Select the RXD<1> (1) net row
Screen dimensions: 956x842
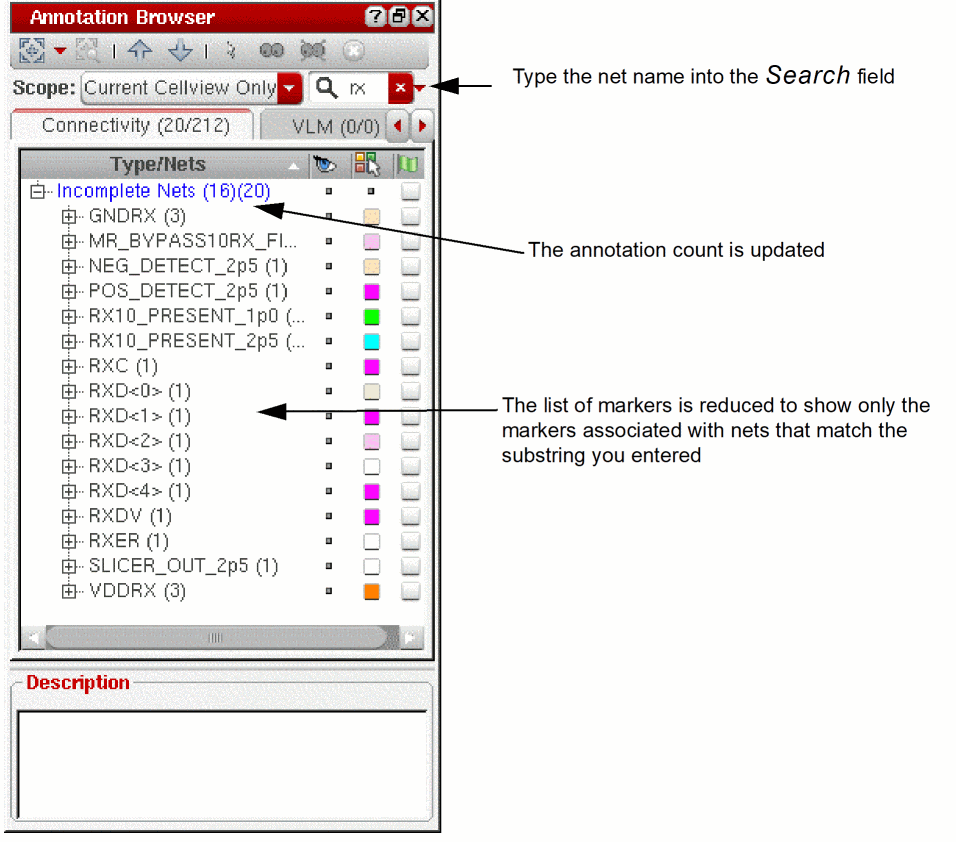point(140,416)
